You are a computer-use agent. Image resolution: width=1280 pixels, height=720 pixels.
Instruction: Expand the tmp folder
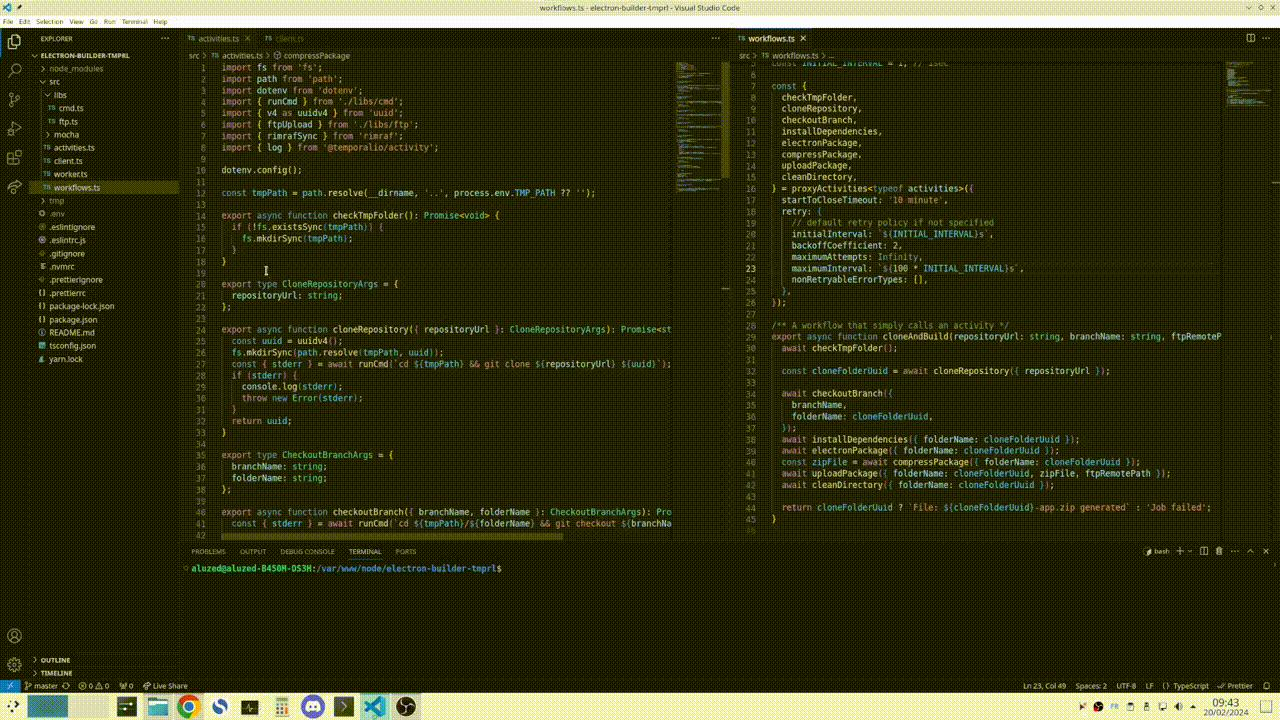tap(56, 201)
